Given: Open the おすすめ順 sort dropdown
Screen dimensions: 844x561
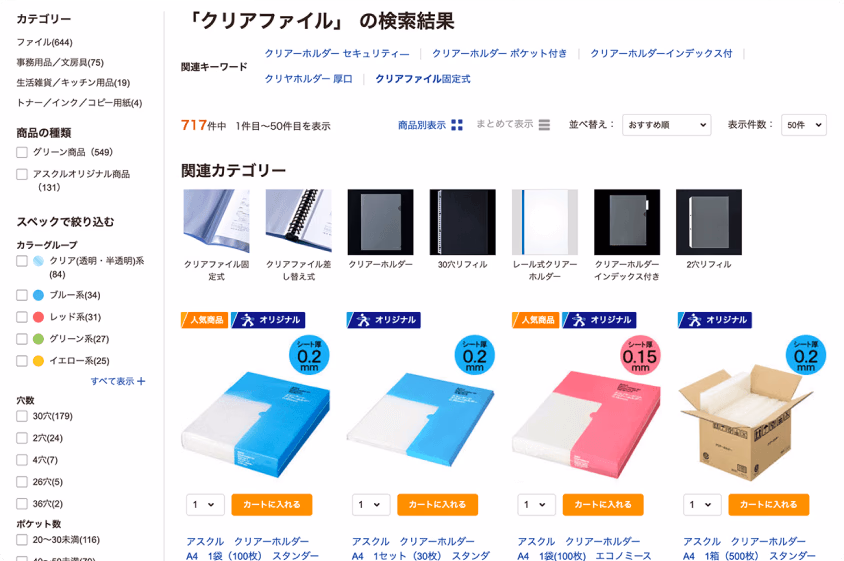Looking at the screenshot, I should point(666,125).
